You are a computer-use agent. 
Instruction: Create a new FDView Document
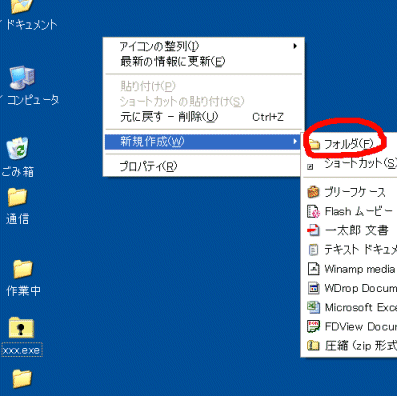350,326
